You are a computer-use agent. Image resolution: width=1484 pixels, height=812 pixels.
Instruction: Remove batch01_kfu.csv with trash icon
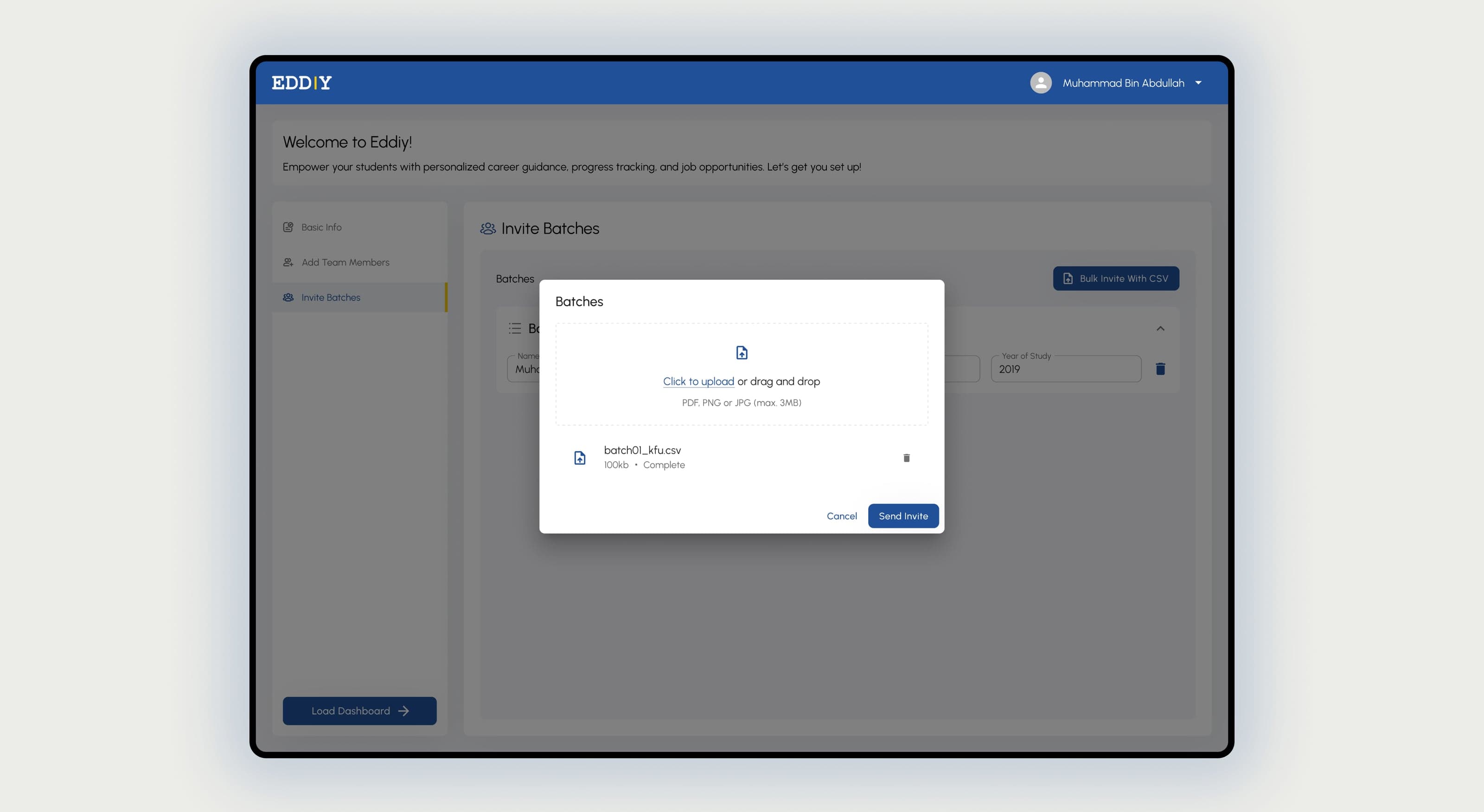(906, 458)
